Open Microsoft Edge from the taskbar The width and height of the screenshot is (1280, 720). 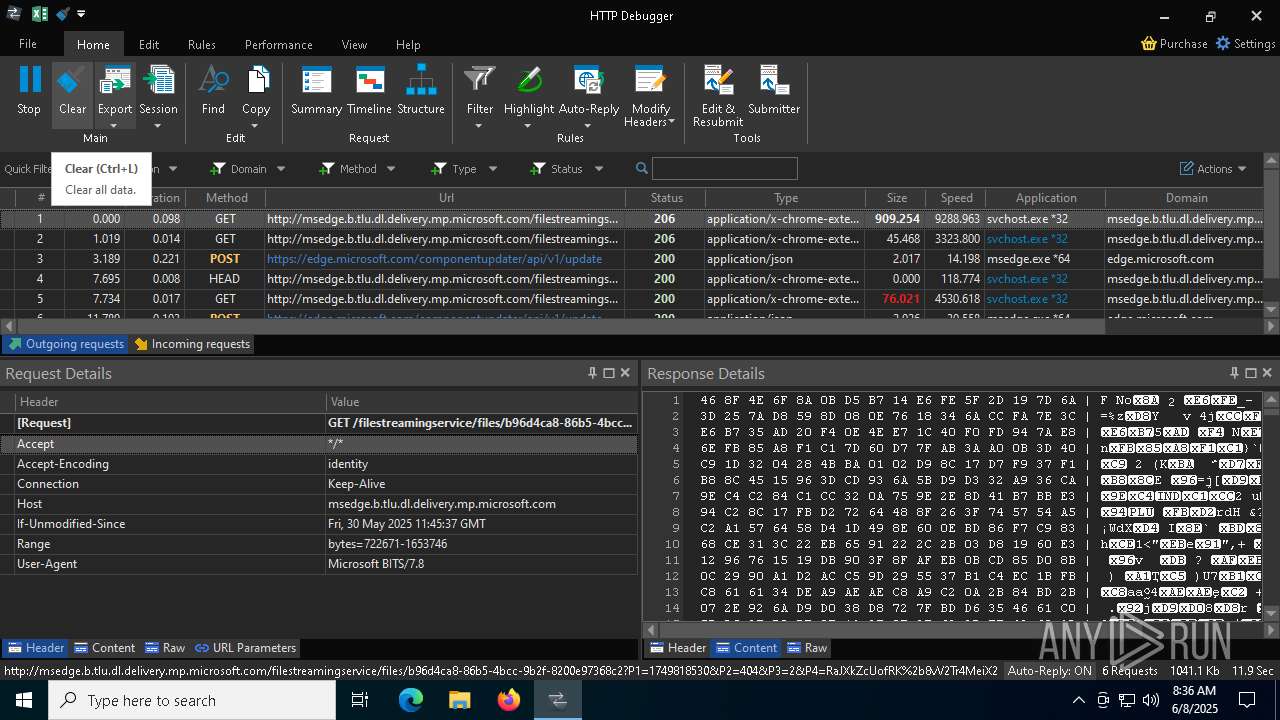pyautogui.click(x=411, y=700)
